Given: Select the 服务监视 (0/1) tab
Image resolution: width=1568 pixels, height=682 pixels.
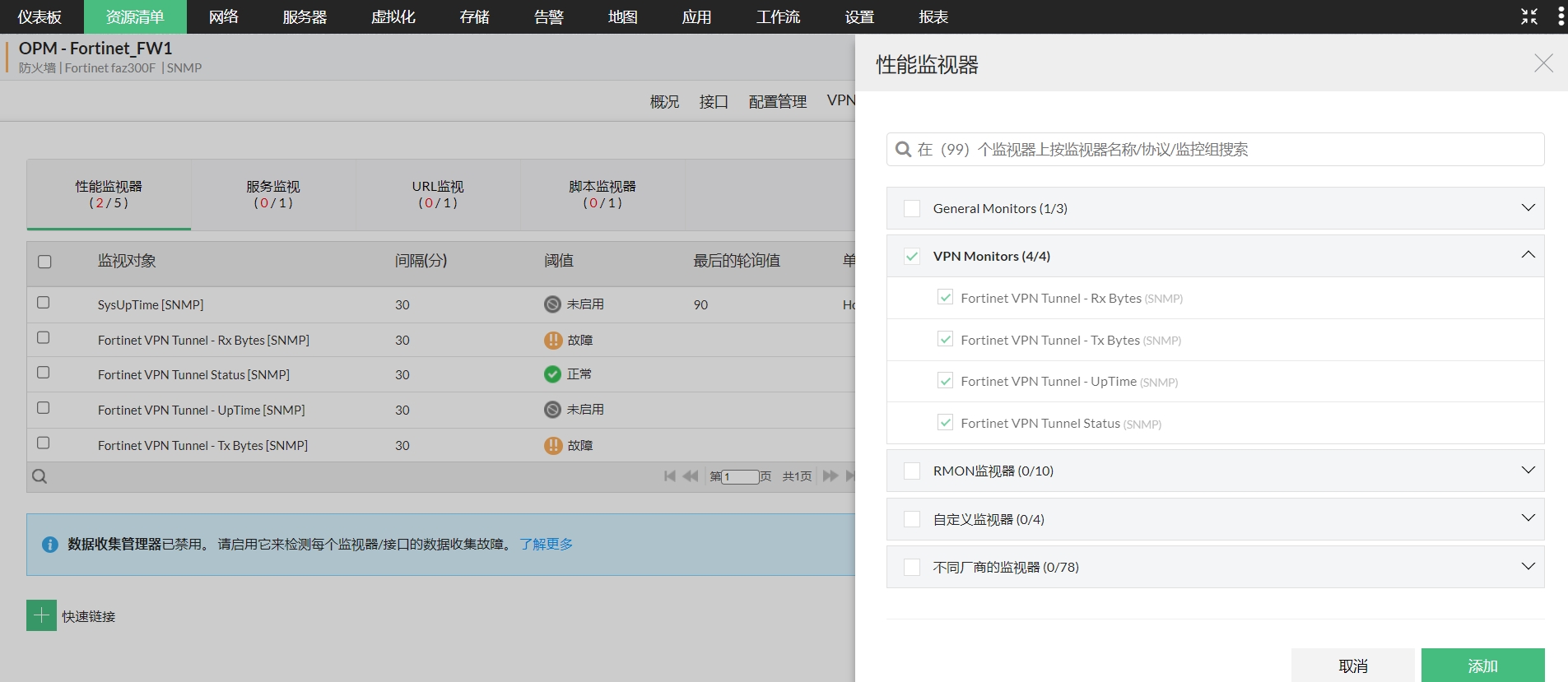Looking at the screenshot, I should click(273, 194).
